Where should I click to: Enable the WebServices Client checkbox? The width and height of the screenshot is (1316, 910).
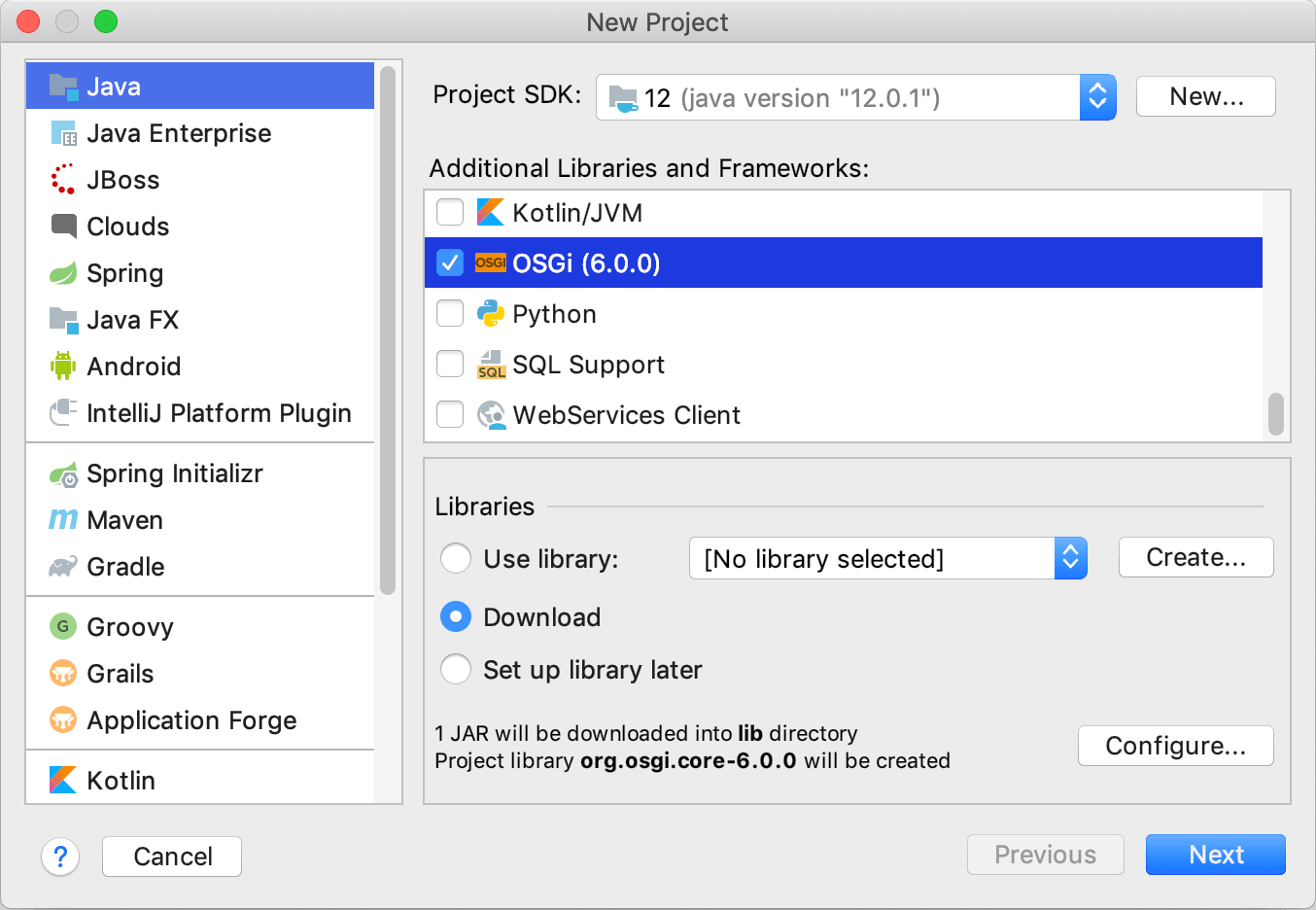click(450, 414)
